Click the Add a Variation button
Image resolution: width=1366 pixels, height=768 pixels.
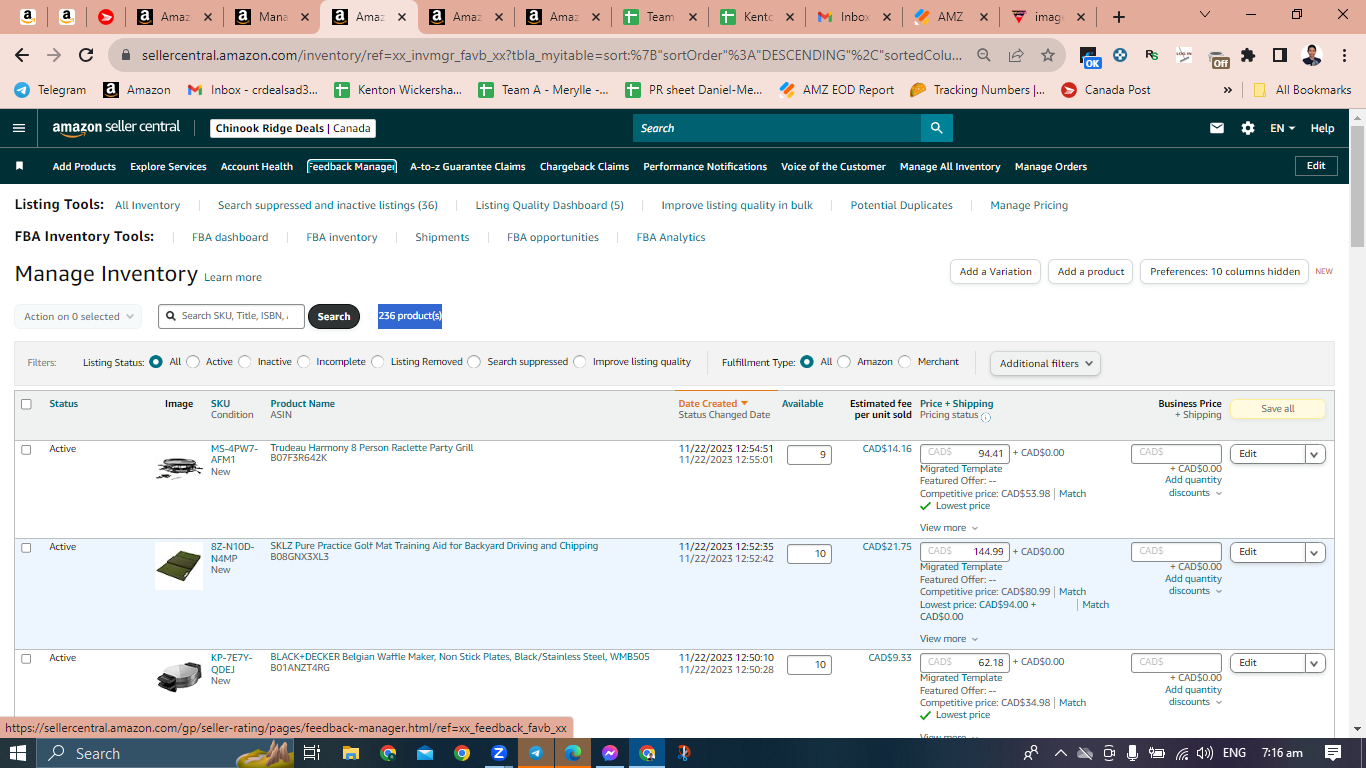995,271
